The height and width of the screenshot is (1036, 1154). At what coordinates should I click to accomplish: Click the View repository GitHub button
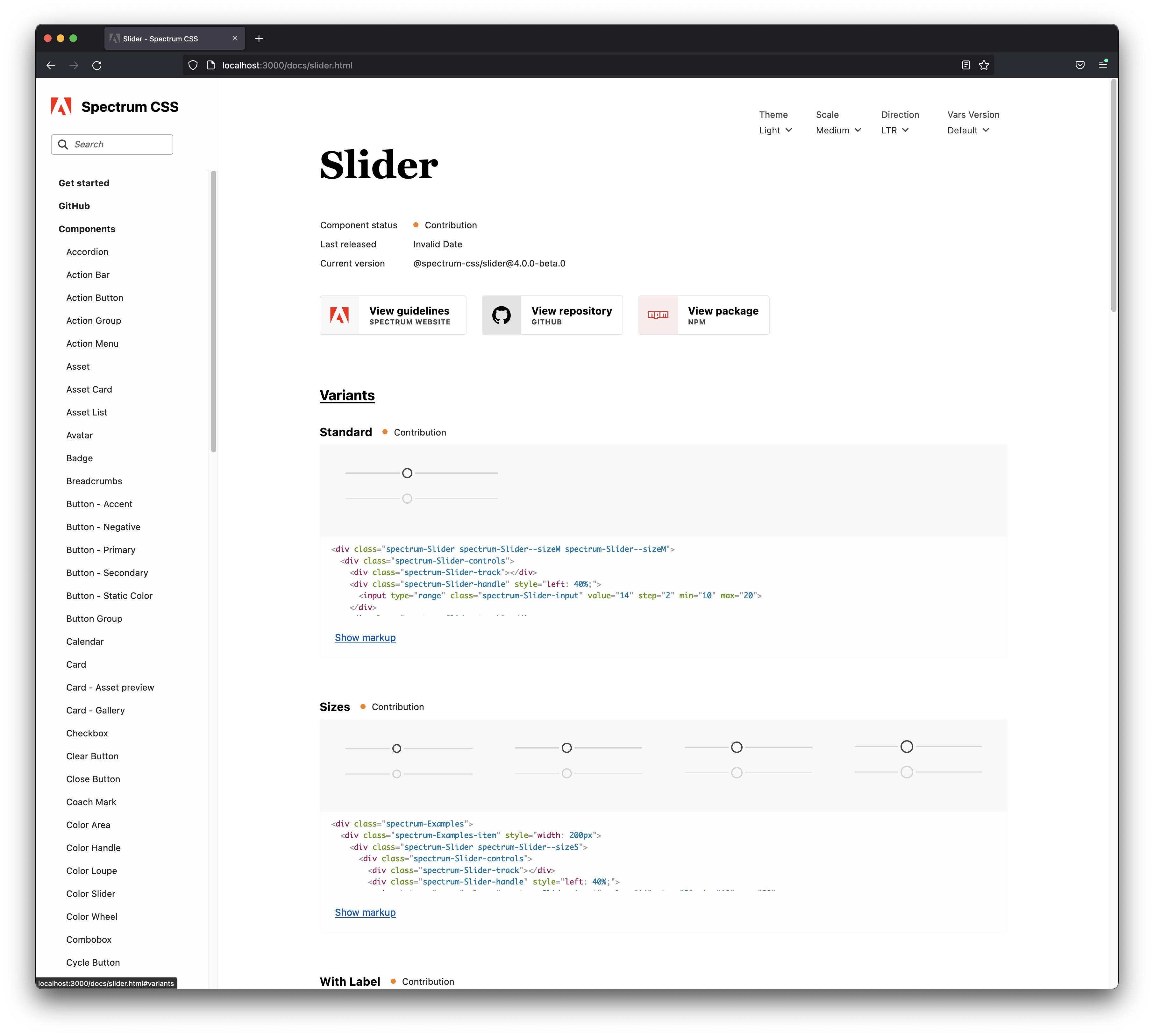tap(552, 316)
